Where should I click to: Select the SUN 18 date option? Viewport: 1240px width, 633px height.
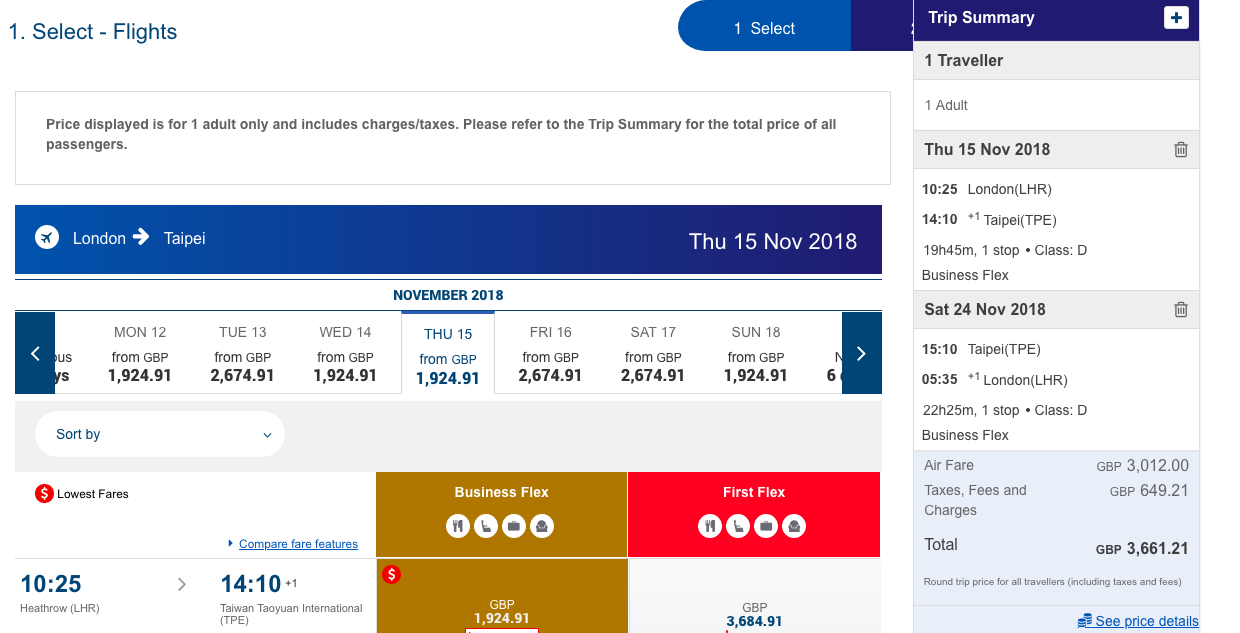tap(755, 352)
